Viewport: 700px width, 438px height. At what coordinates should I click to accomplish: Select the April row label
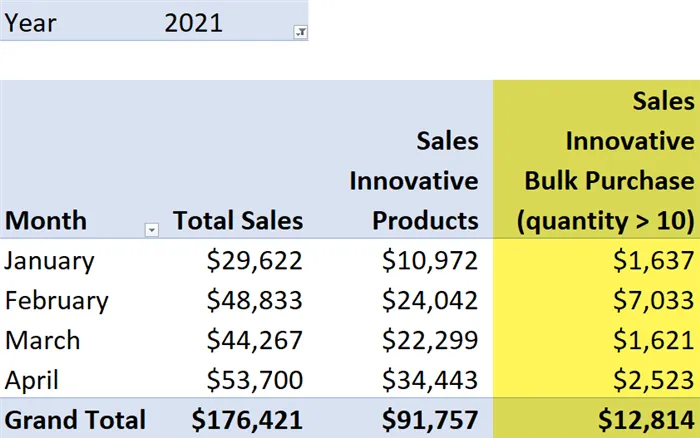[x=34, y=379]
